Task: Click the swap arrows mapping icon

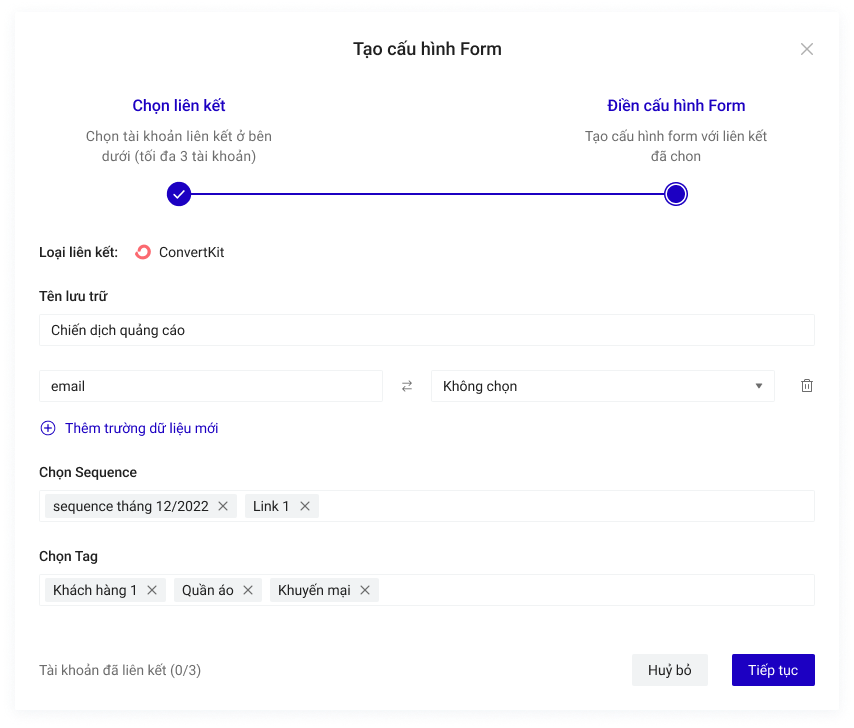Action: point(407,386)
